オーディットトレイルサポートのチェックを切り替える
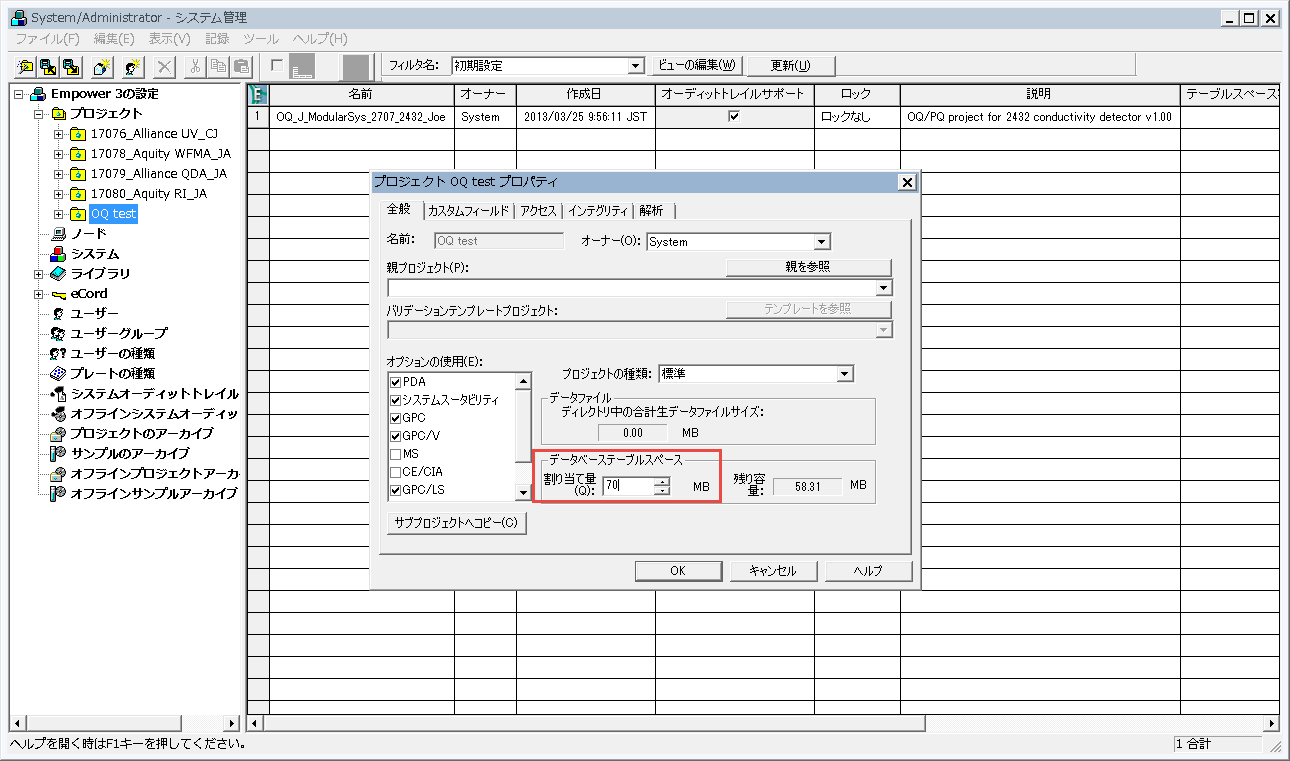The width and height of the screenshot is (1290, 761). [735, 115]
